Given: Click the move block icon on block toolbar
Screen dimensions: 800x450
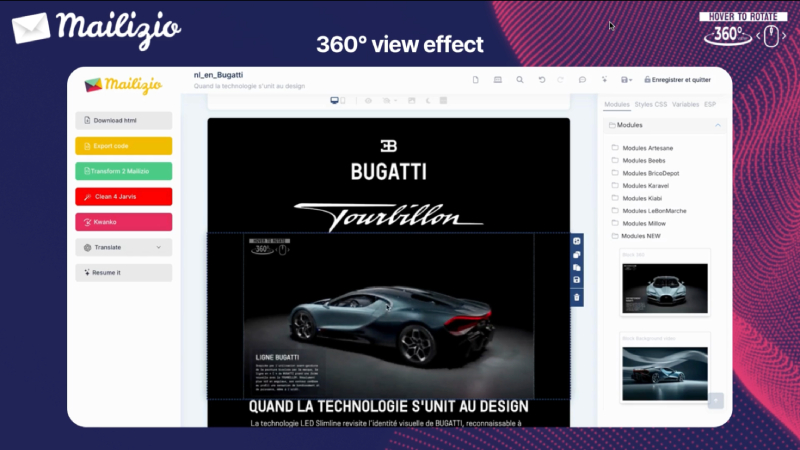Looking at the screenshot, I should pyautogui.click(x=577, y=241).
